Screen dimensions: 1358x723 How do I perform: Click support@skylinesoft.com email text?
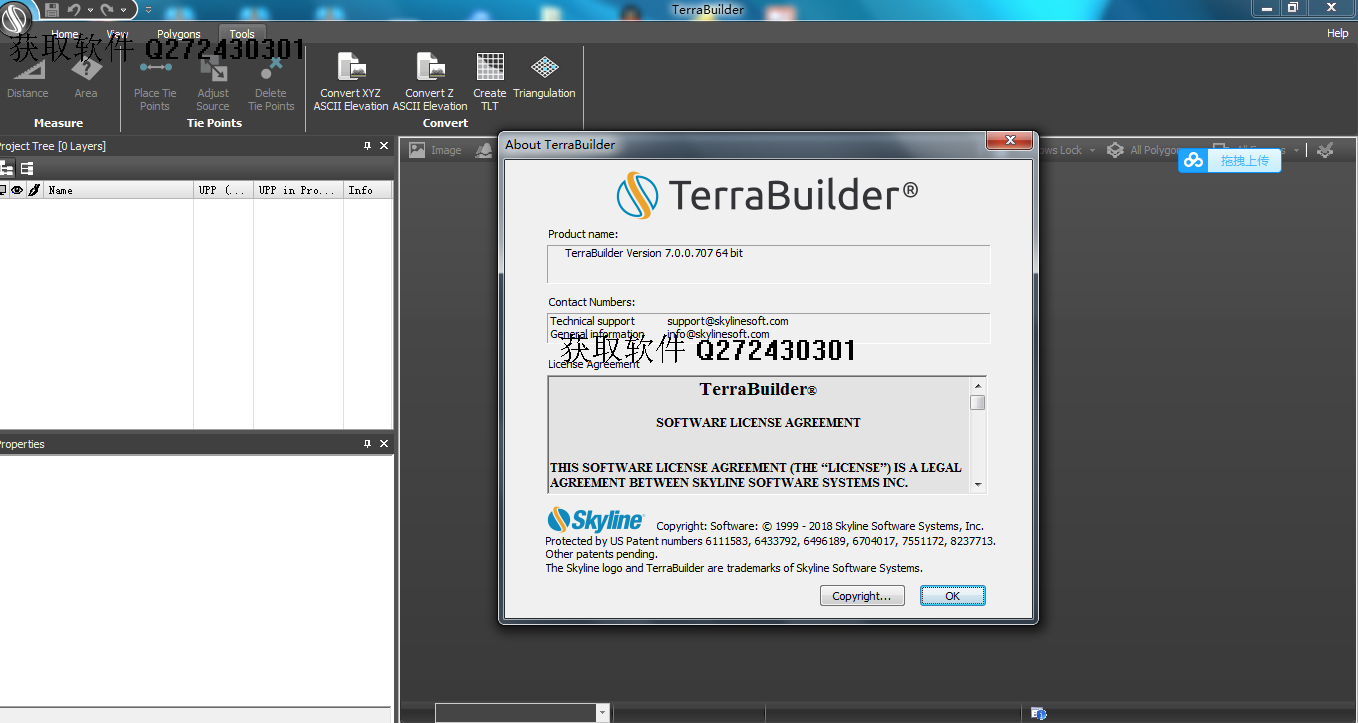tap(728, 321)
